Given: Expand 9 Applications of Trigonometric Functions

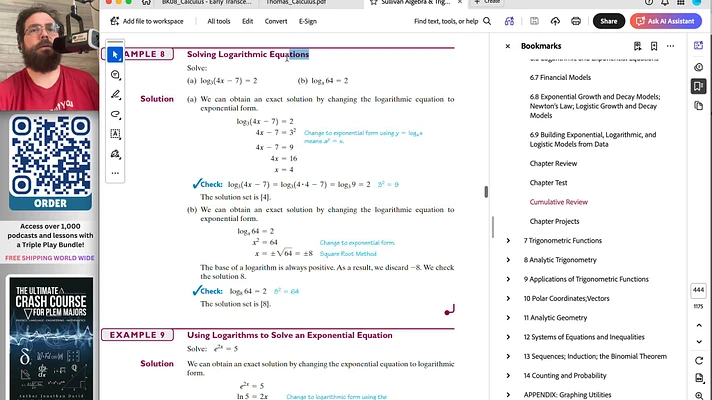Looking at the screenshot, I should [508, 279].
